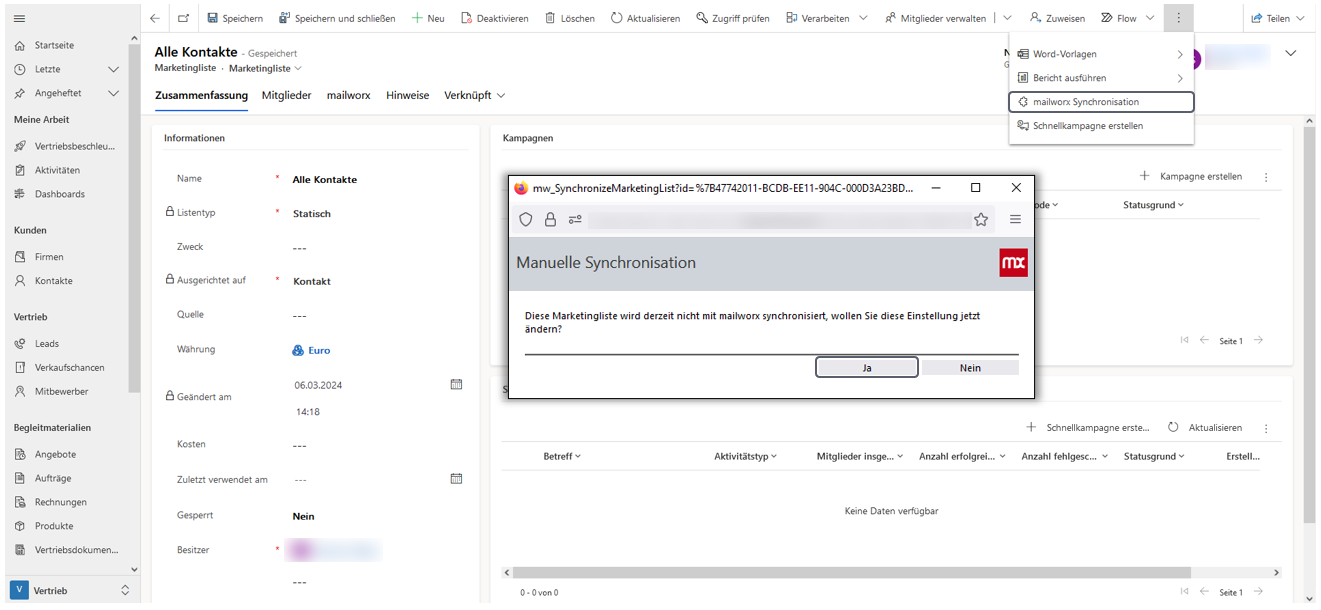
Task: Click Ja in the synchronisation dialog
Action: point(867,368)
